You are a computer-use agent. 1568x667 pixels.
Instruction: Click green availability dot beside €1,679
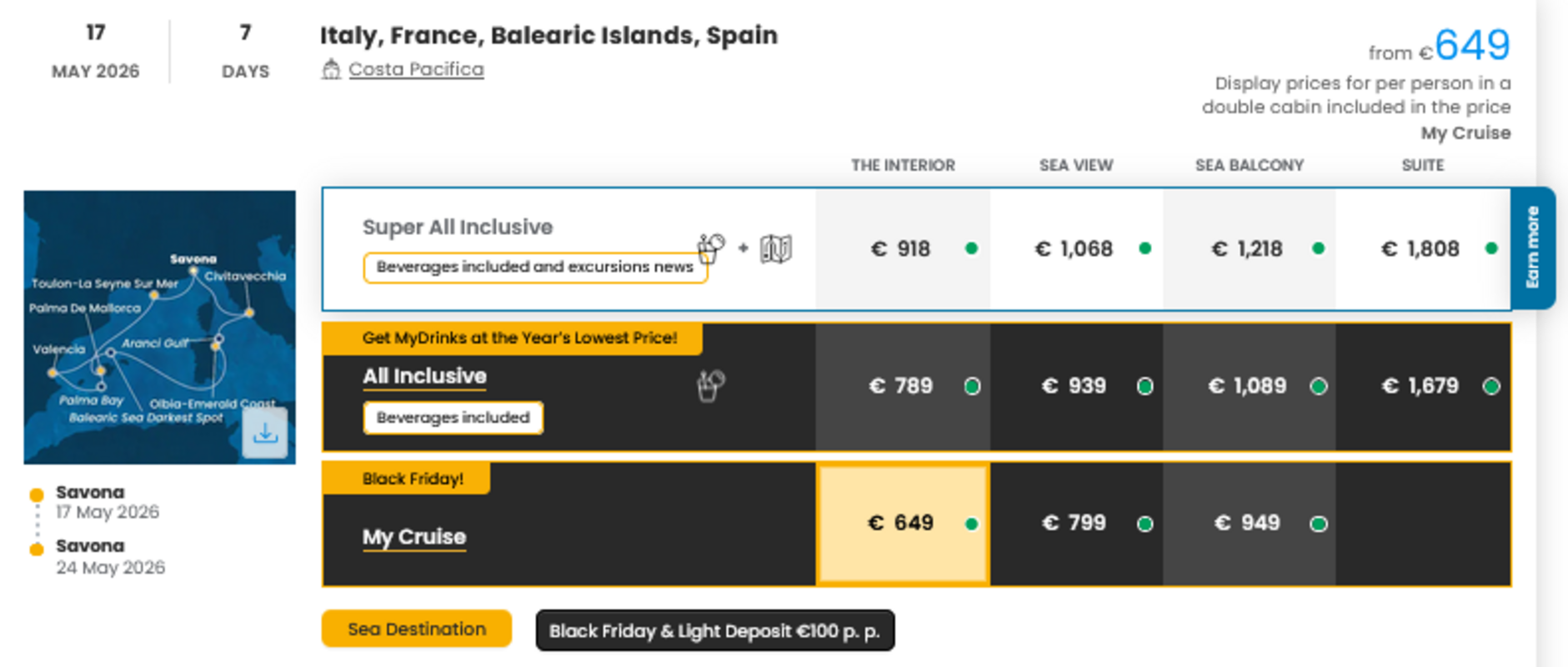point(1491,386)
